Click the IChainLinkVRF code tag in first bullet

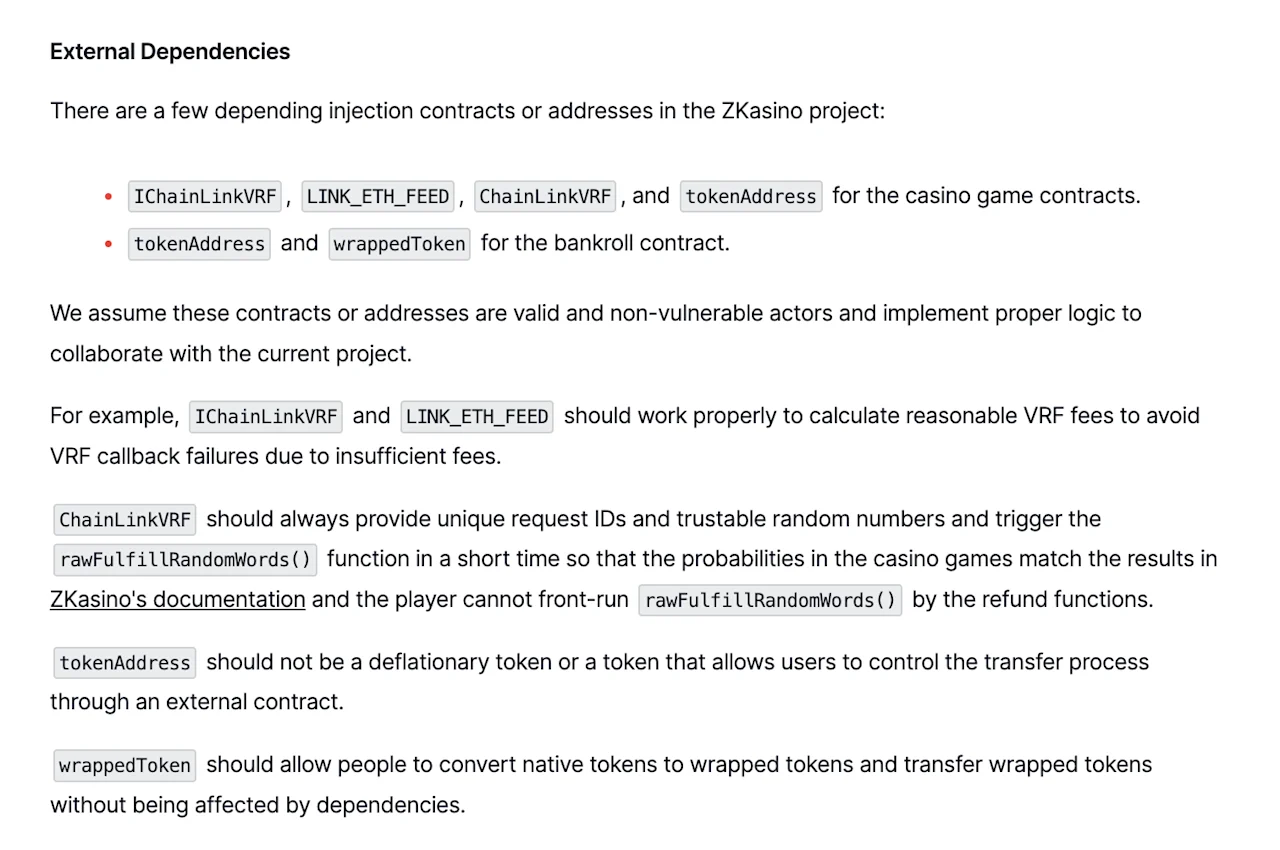(x=205, y=196)
